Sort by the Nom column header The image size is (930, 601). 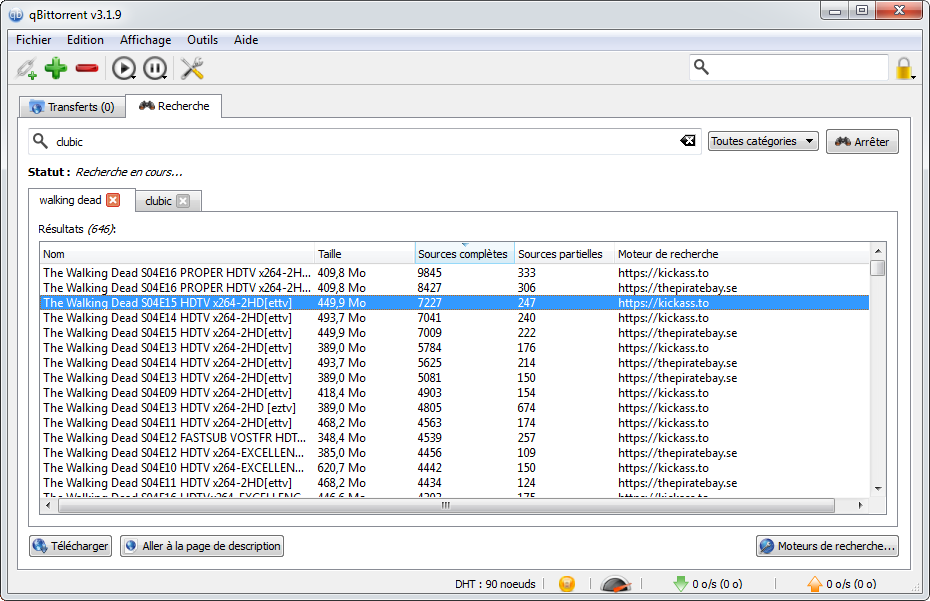(177, 254)
